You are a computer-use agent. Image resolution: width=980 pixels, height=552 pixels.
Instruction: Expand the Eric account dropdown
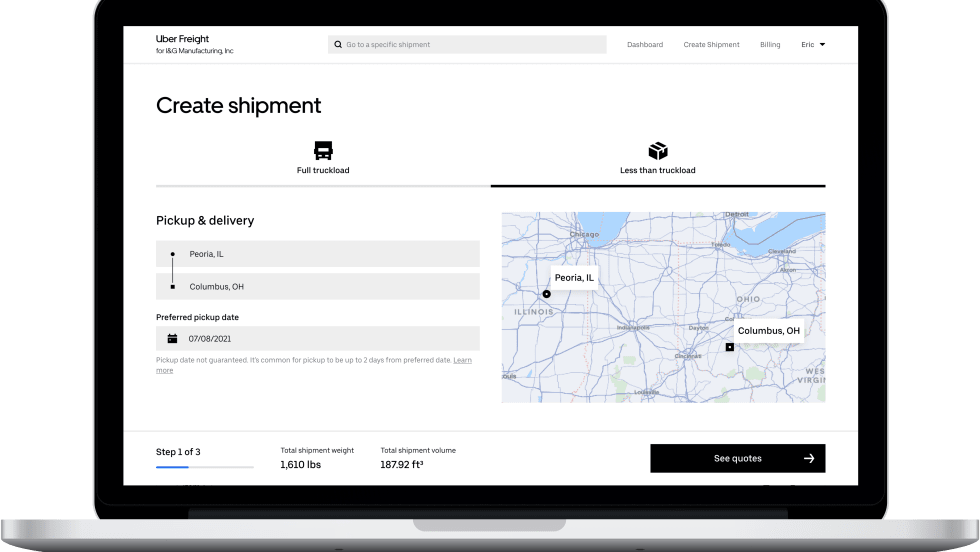(x=813, y=45)
